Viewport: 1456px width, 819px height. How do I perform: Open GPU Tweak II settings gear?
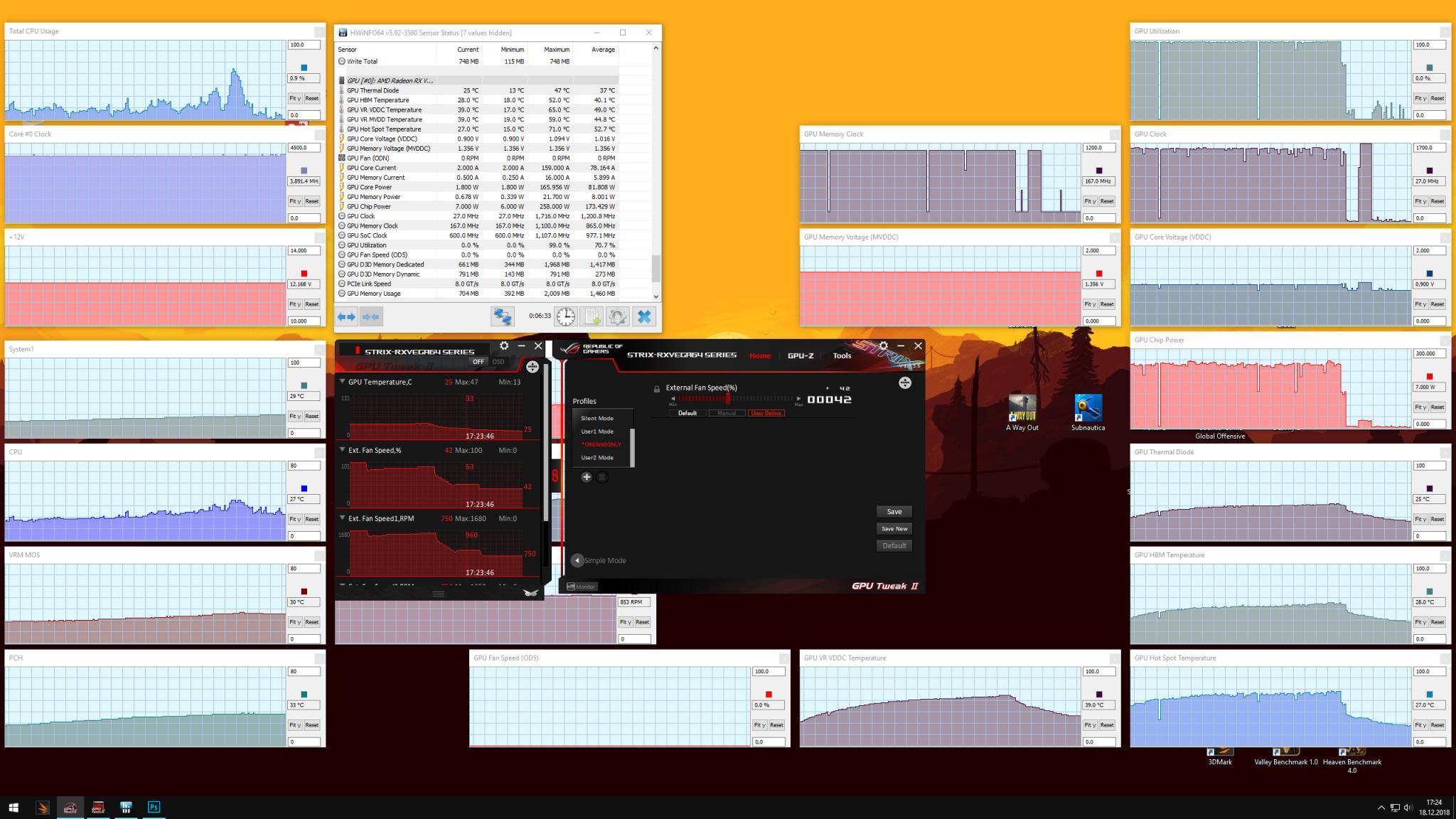[883, 346]
